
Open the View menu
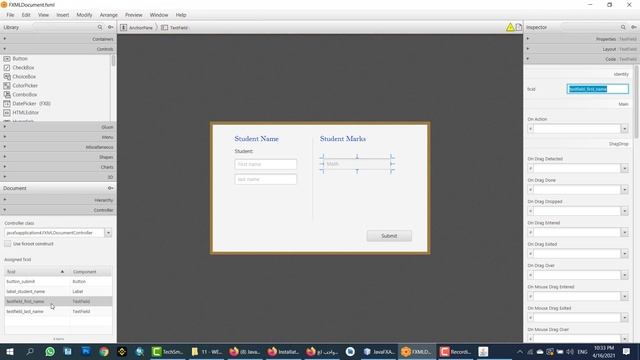point(43,15)
